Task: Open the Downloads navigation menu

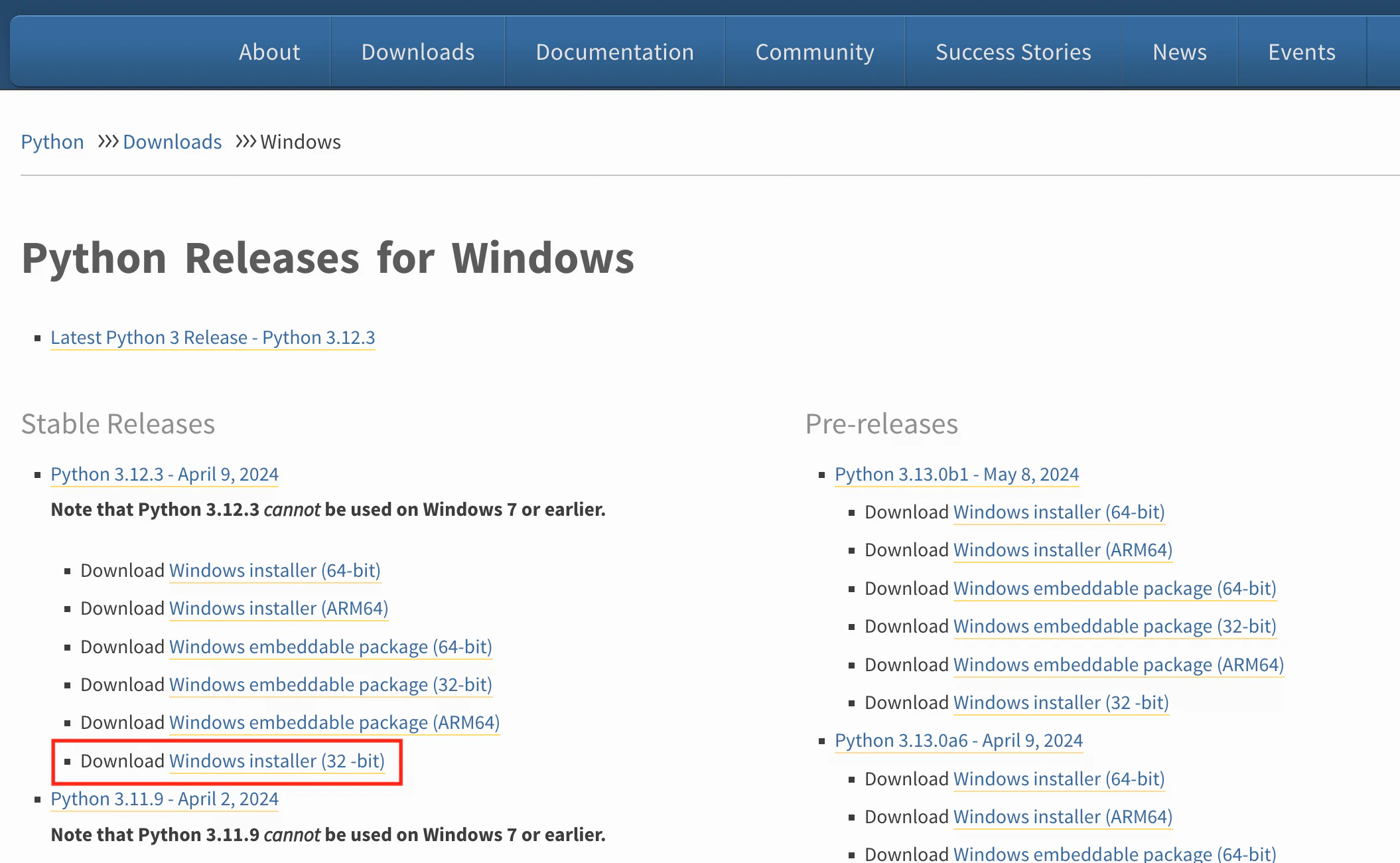Action: [x=418, y=52]
